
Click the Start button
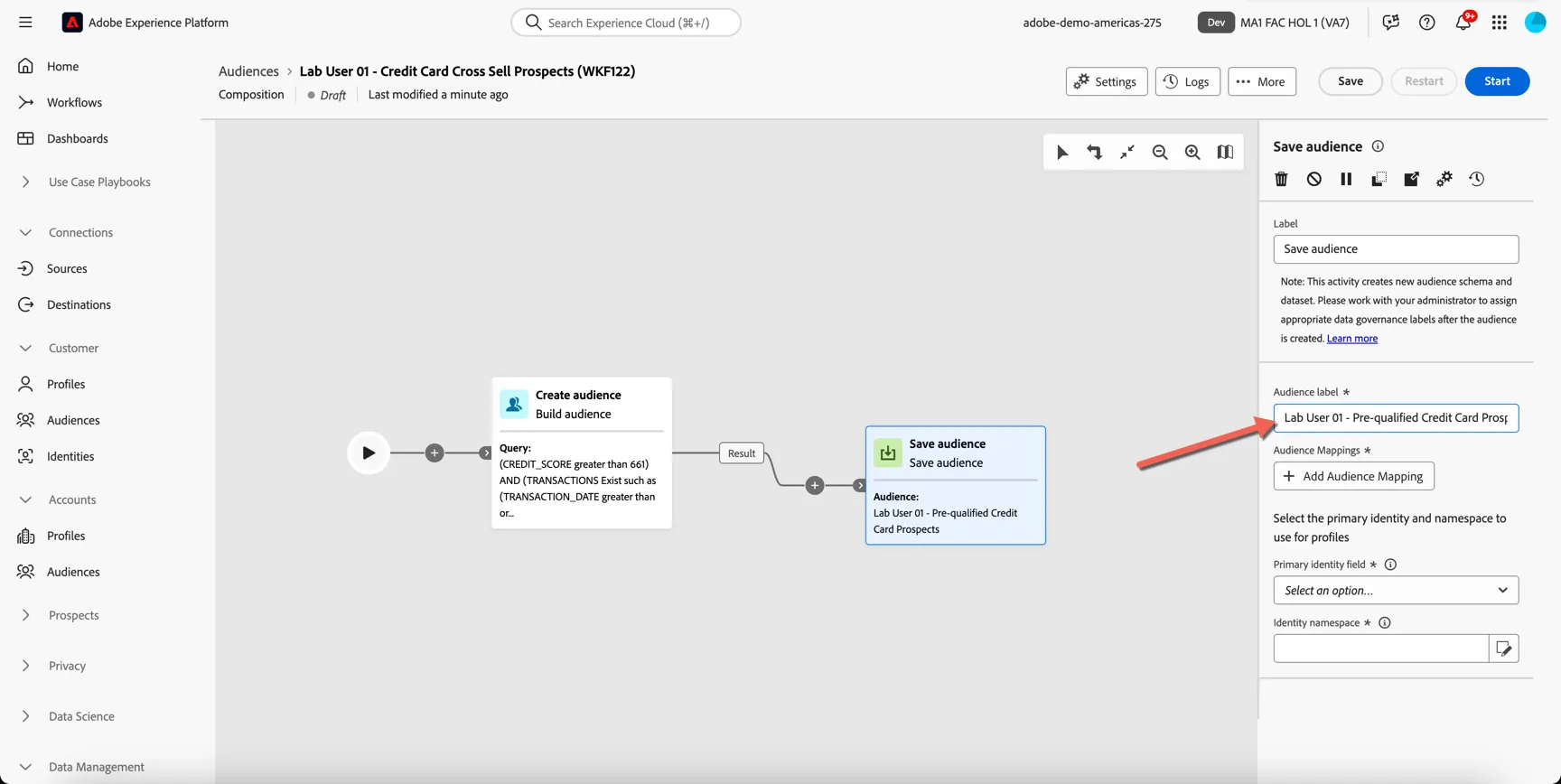point(1497,81)
